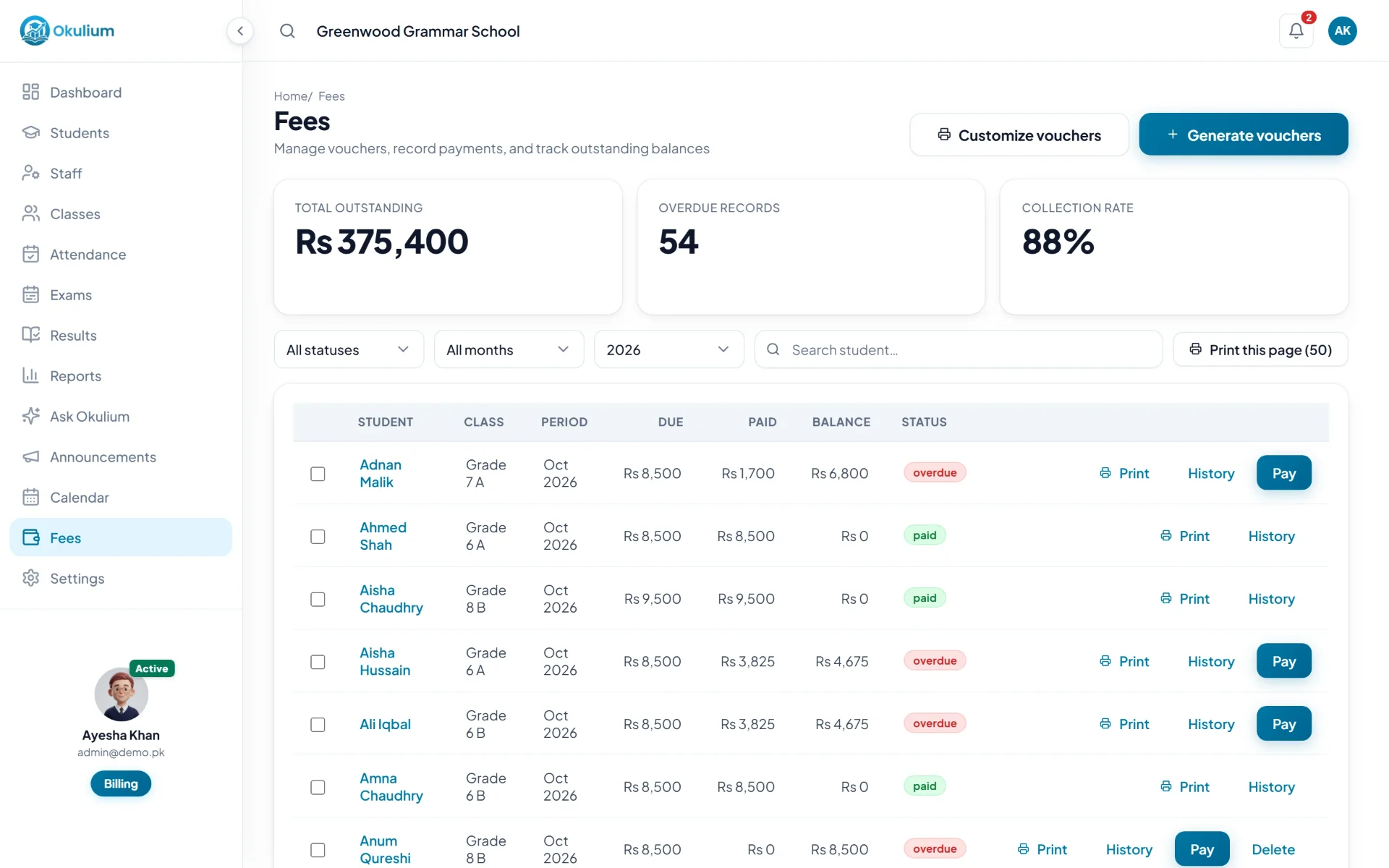Open the 2026 year dropdown

pos(668,349)
